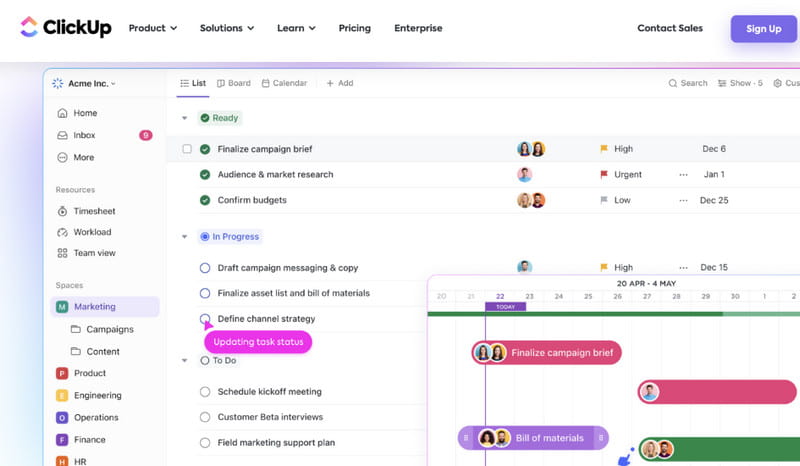
Task: Switch to the Calendar view tab
Action: [x=284, y=83]
